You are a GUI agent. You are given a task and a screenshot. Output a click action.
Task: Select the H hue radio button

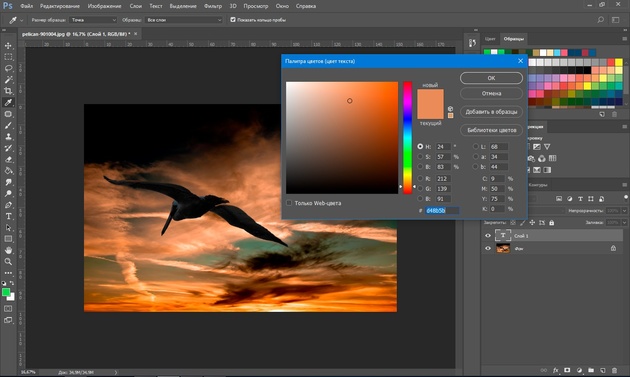(x=420, y=146)
